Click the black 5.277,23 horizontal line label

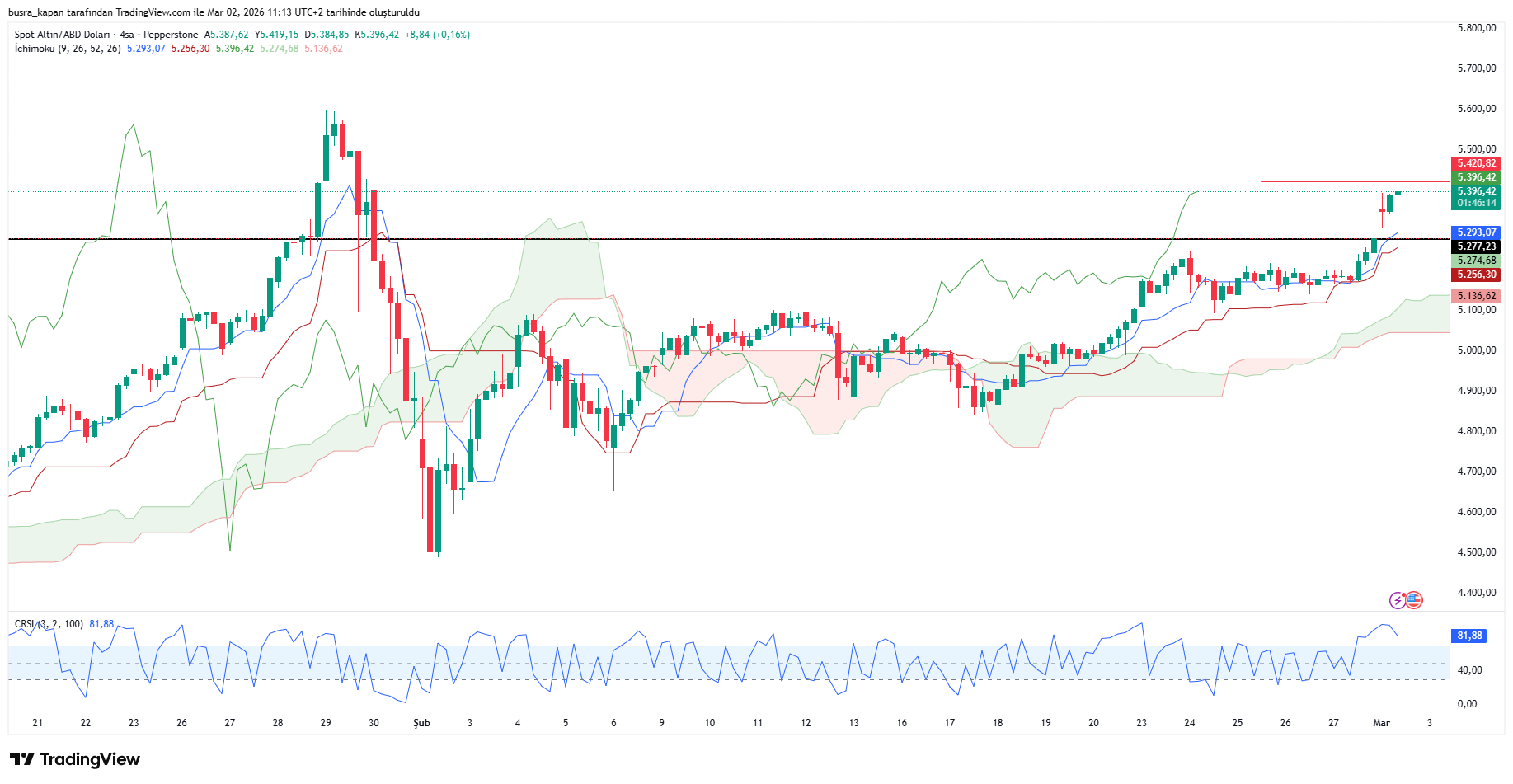point(1475,246)
